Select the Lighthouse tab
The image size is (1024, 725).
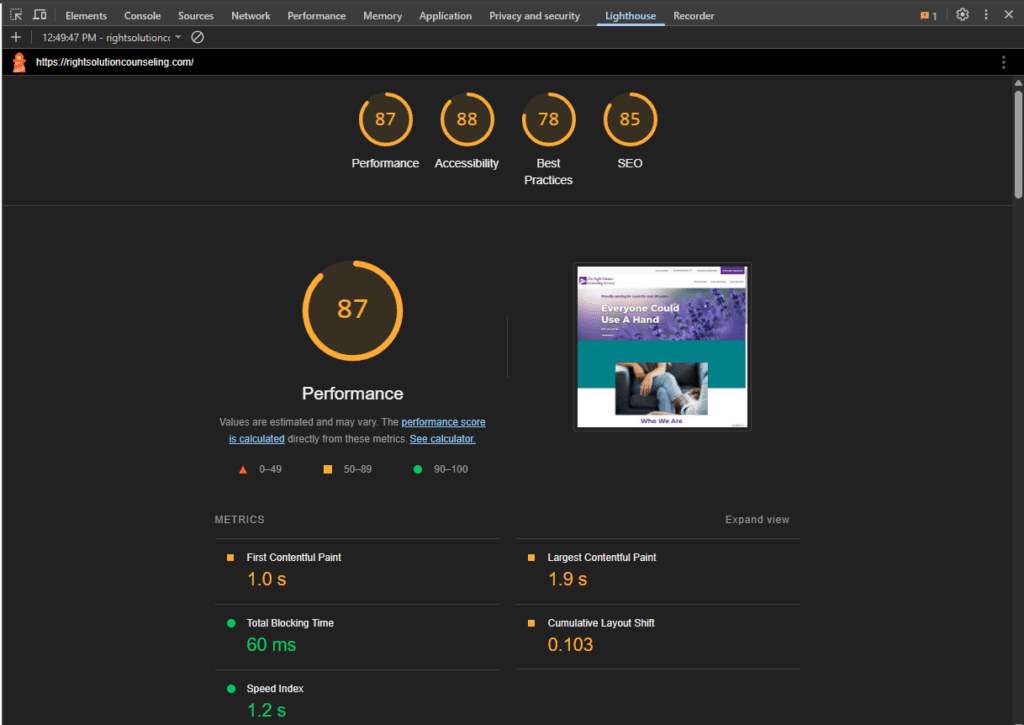point(630,16)
